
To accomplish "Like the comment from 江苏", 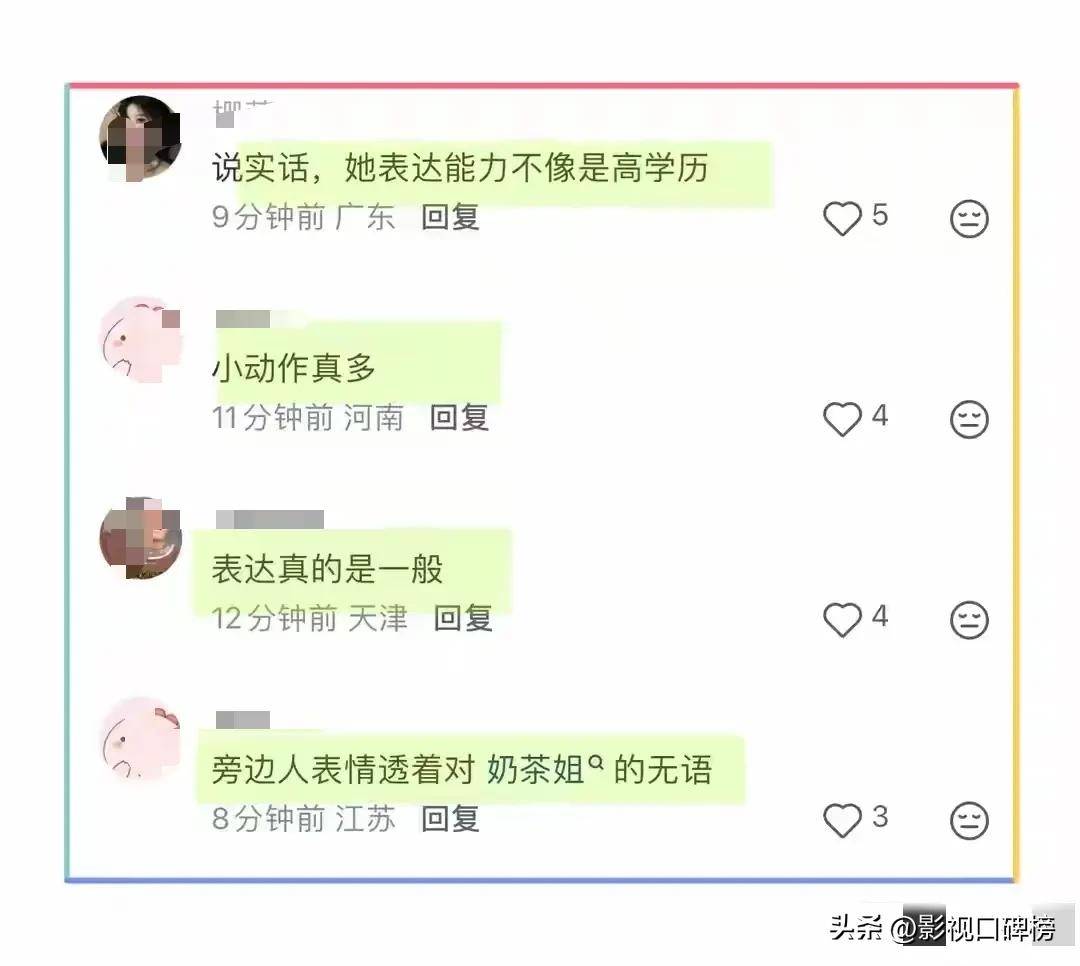I will coord(842,820).
